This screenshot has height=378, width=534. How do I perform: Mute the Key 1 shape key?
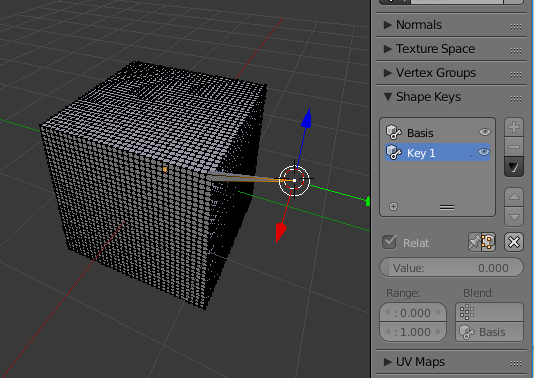tap(484, 152)
